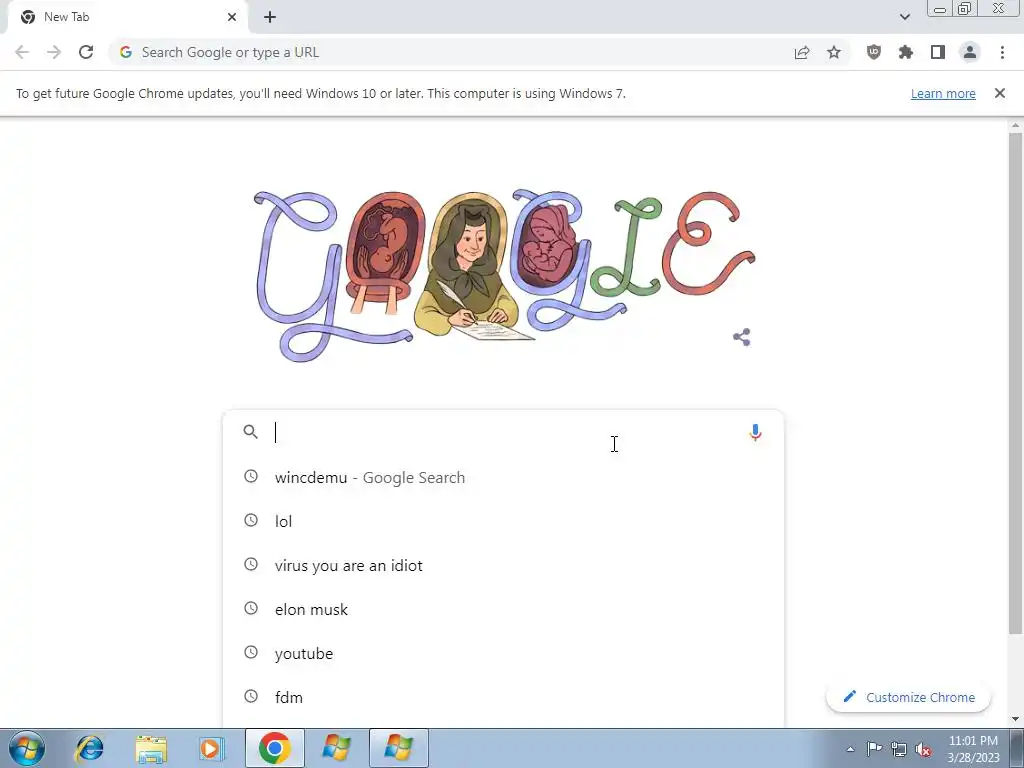Click inside the Google search box
Viewport: 1024px width, 768px height.
506,432
